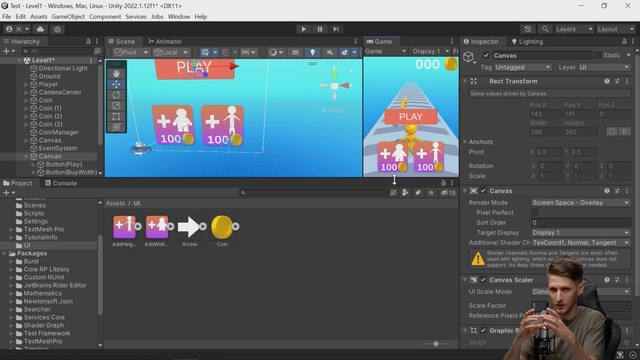The width and height of the screenshot is (640, 360).
Task: Adjust the Project icon size slider
Action: coord(436,344)
